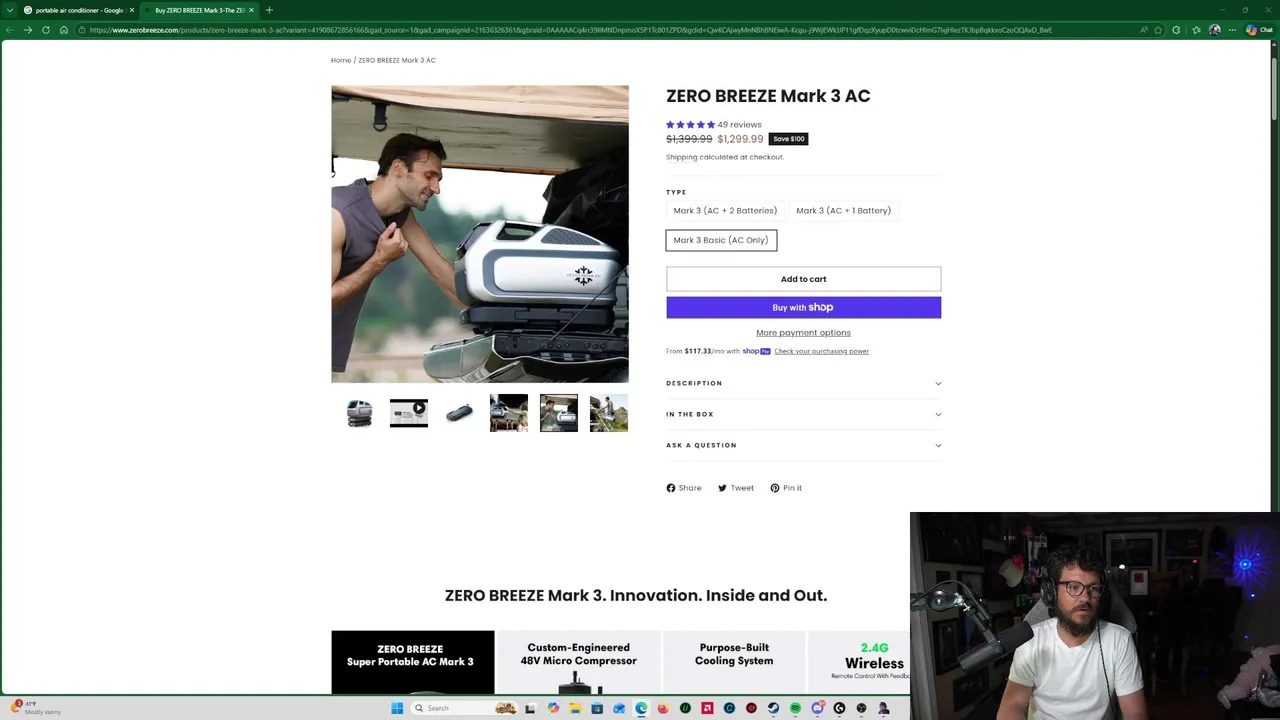The width and height of the screenshot is (1280, 720).
Task: Open File Explorer from the taskbar
Action: [575, 708]
